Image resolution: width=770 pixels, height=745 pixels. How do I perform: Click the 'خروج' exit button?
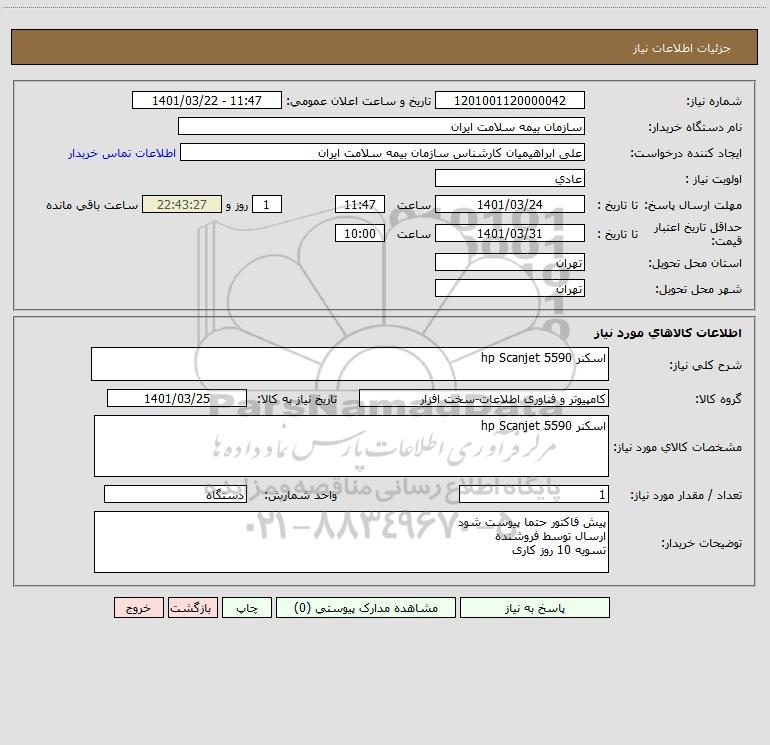click(138, 608)
